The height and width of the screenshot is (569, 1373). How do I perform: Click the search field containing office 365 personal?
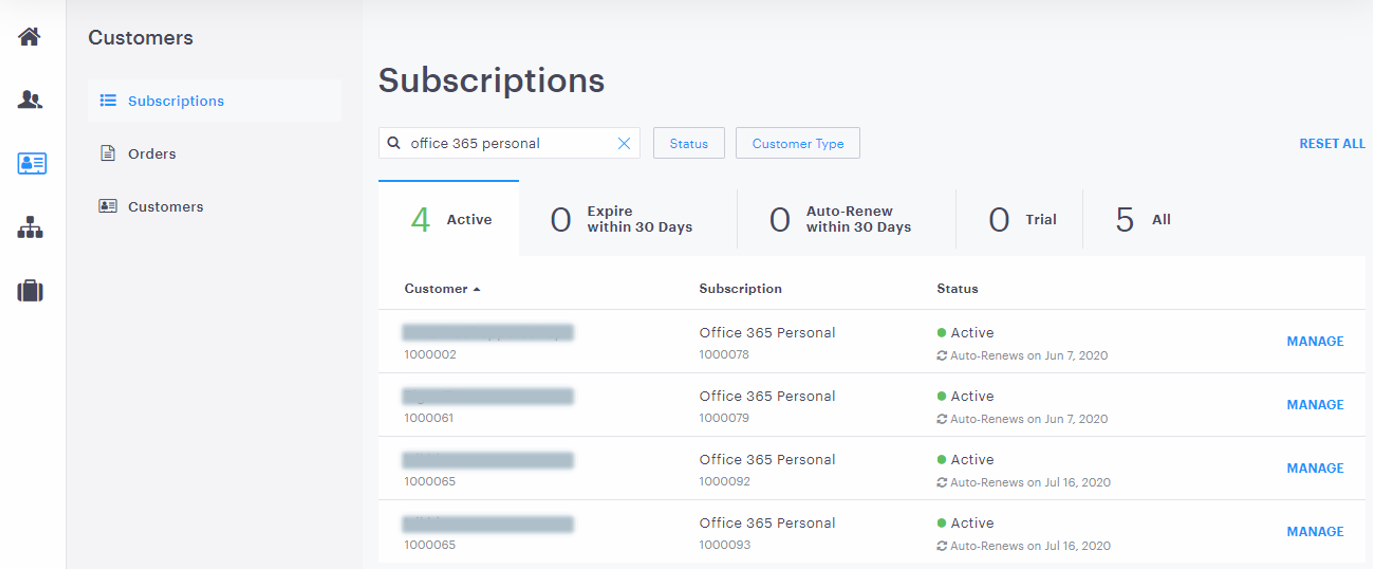[509, 143]
